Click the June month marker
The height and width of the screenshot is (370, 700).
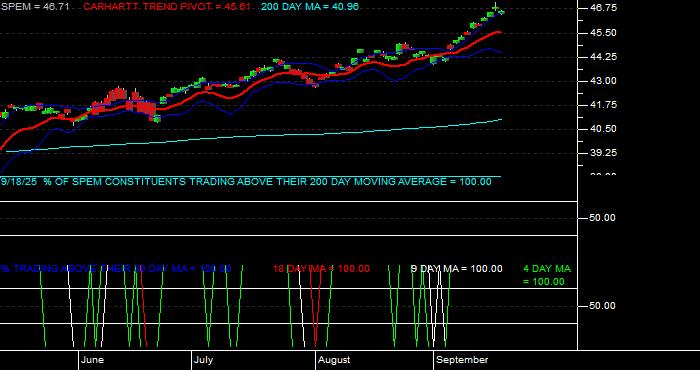pyautogui.click(x=92, y=360)
